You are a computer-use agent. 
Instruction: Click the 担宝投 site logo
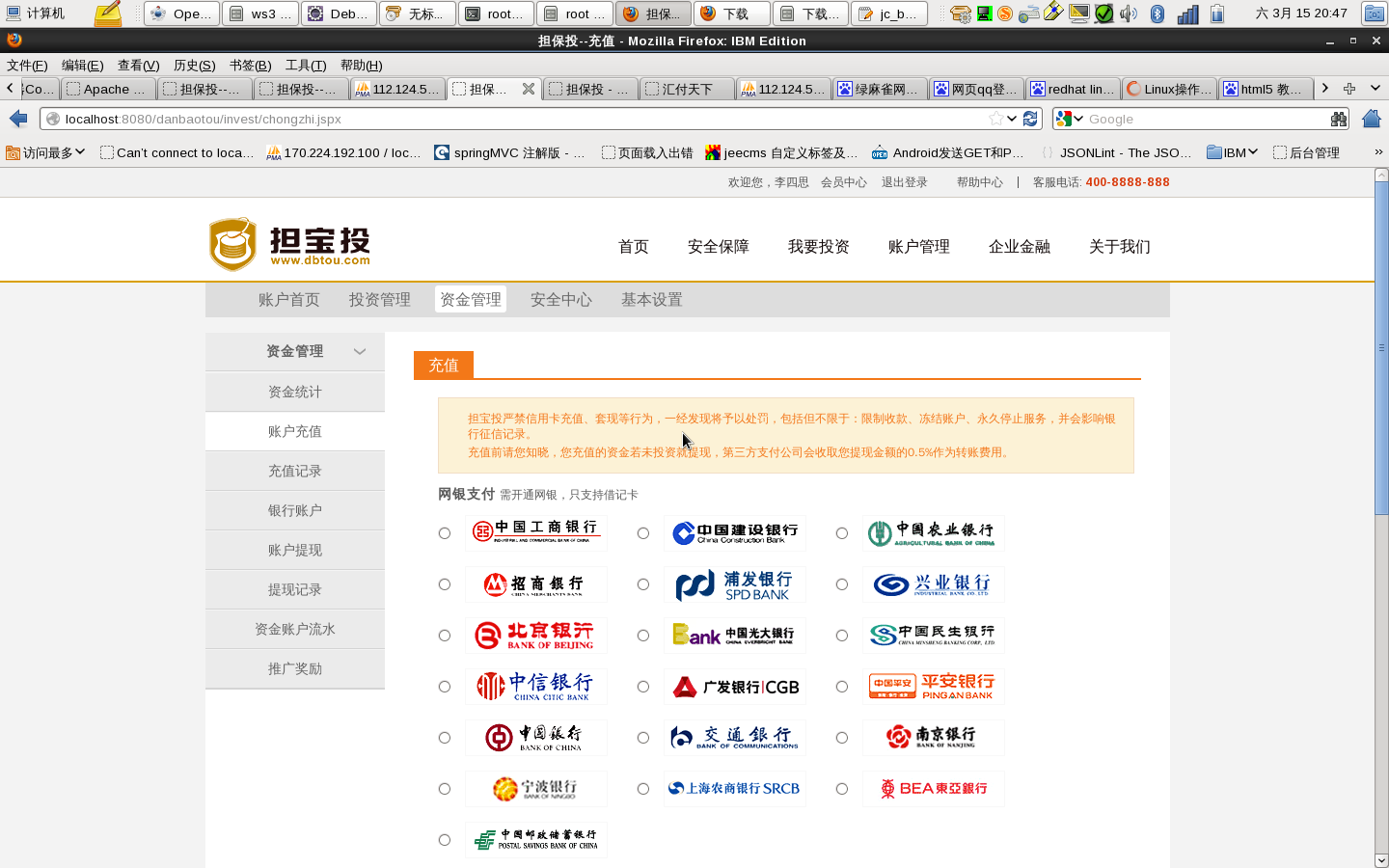[x=289, y=244]
